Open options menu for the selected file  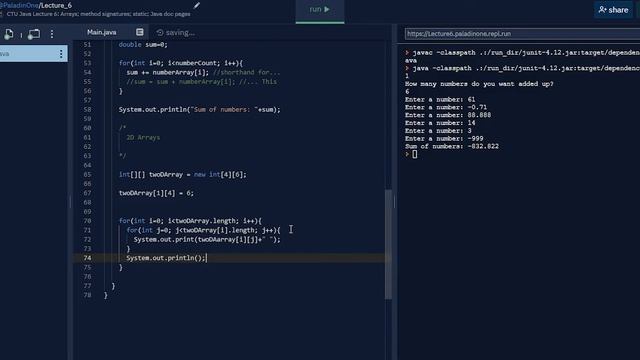click(61, 53)
